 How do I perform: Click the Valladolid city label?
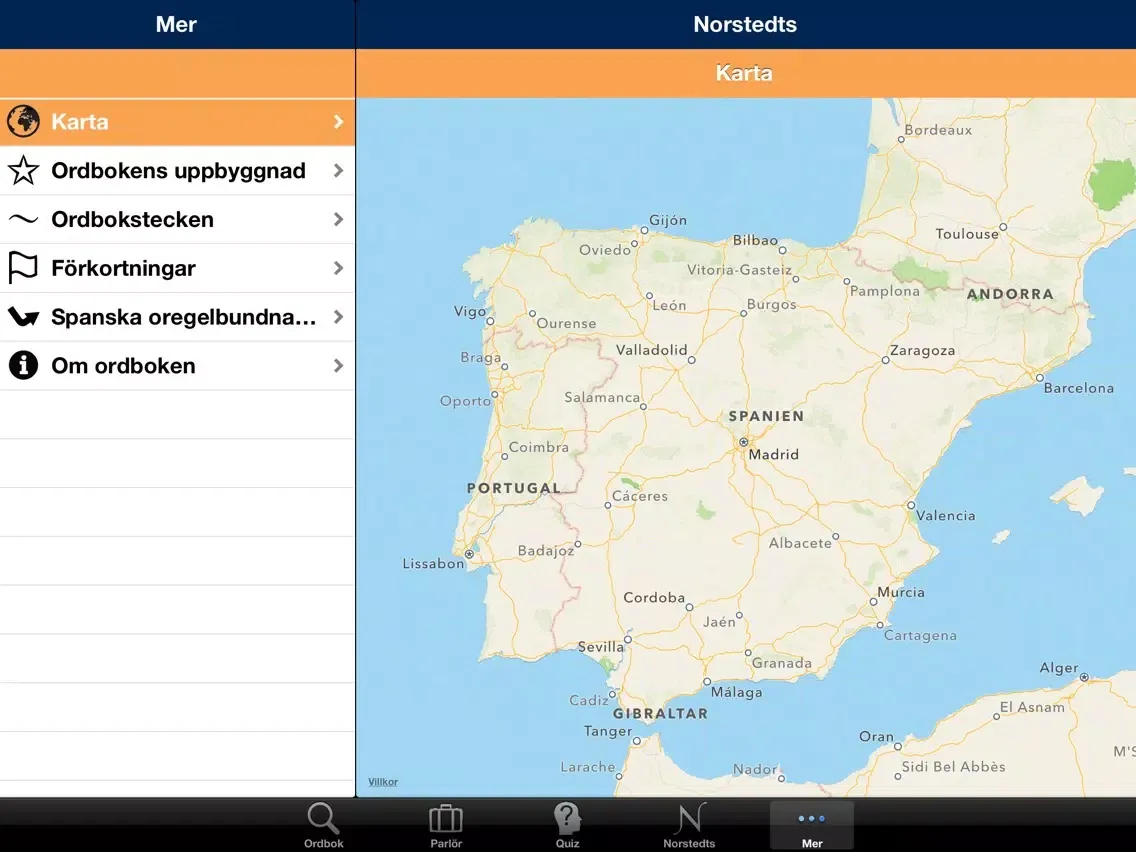click(651, 350)
